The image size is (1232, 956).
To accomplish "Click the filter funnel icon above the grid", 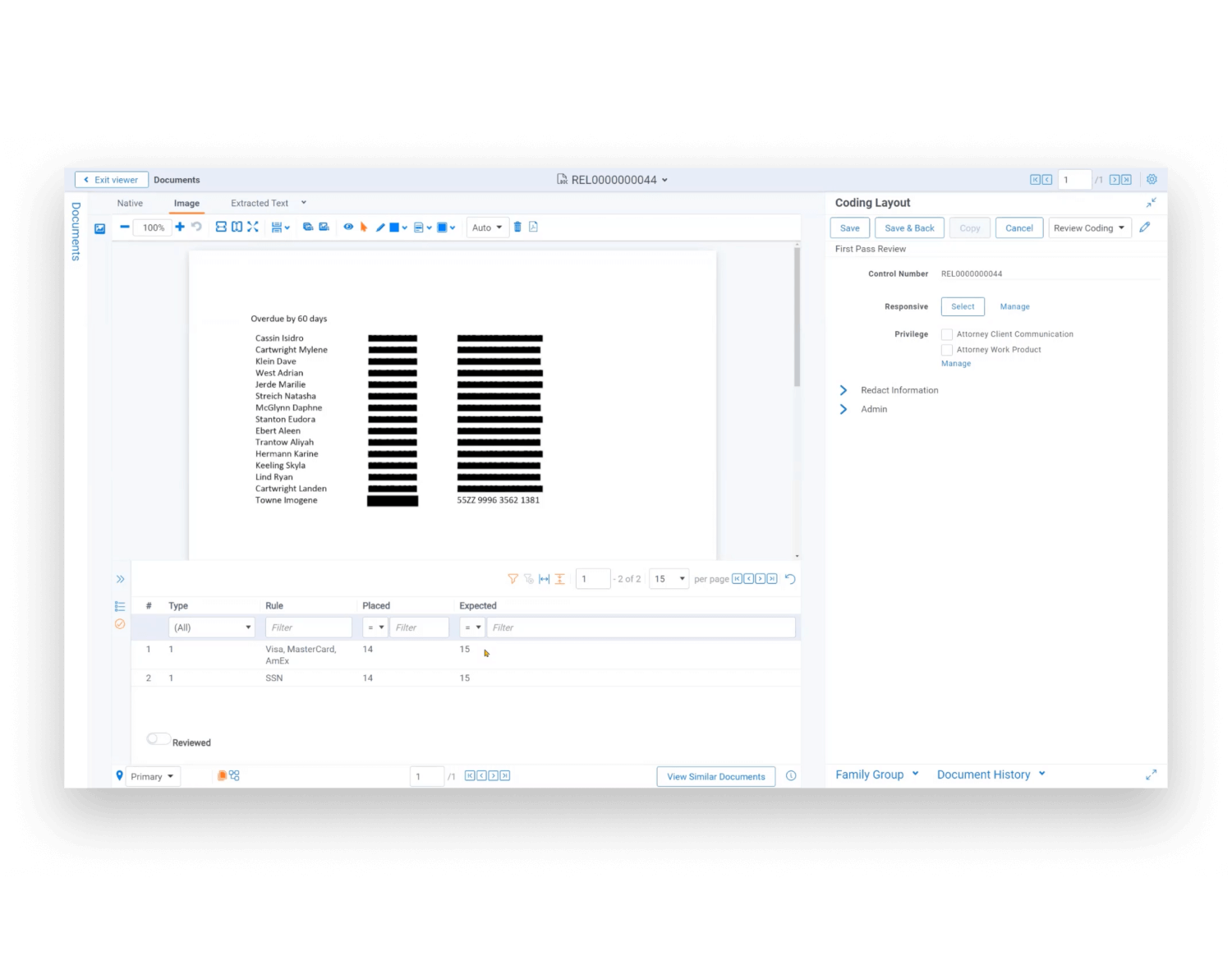I will click(x=513, y=578).
